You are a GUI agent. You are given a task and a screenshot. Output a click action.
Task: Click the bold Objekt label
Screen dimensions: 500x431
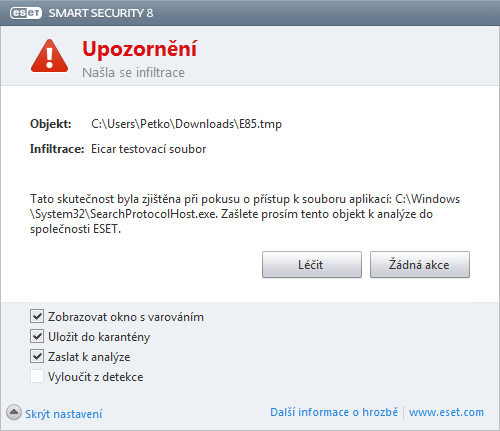tap(51, 124)
